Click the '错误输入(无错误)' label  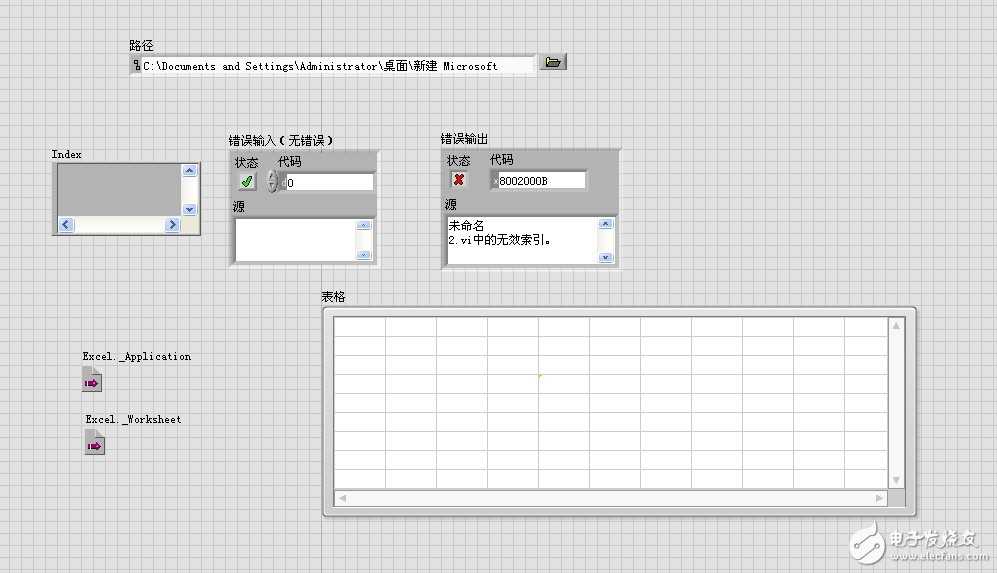[x=281, y=140]
